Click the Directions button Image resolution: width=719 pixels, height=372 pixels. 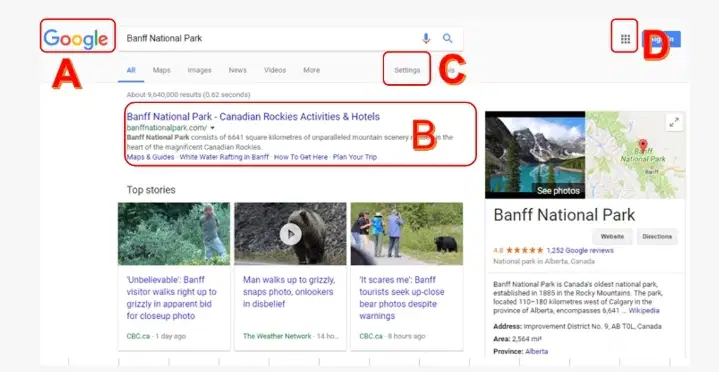point(657,237)
